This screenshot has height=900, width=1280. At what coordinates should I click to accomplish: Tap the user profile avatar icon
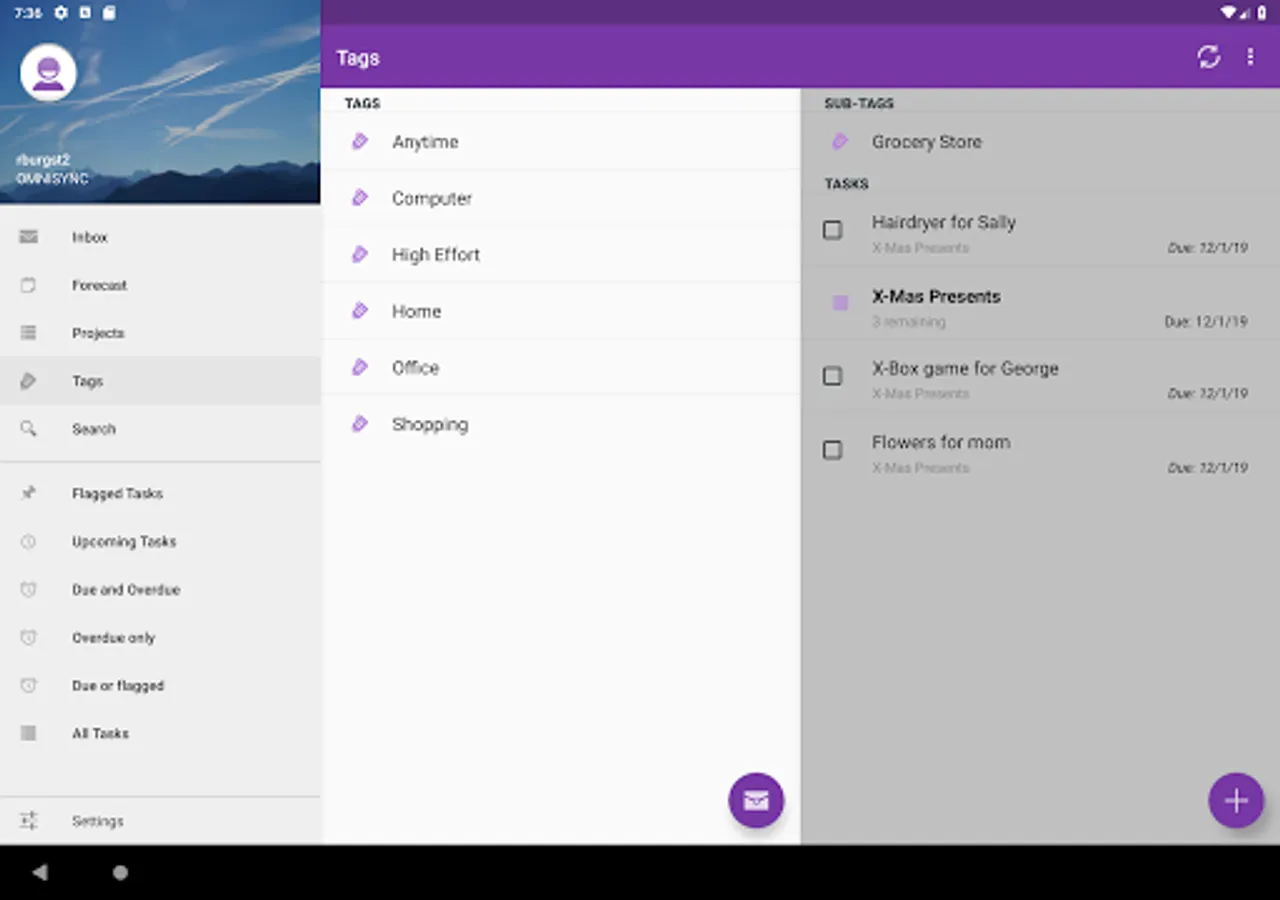point(48,72)
